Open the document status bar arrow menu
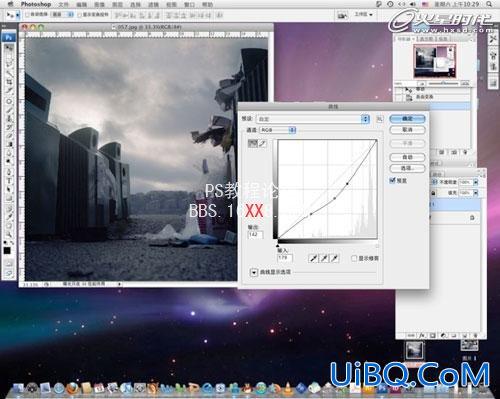 point(119,284)
